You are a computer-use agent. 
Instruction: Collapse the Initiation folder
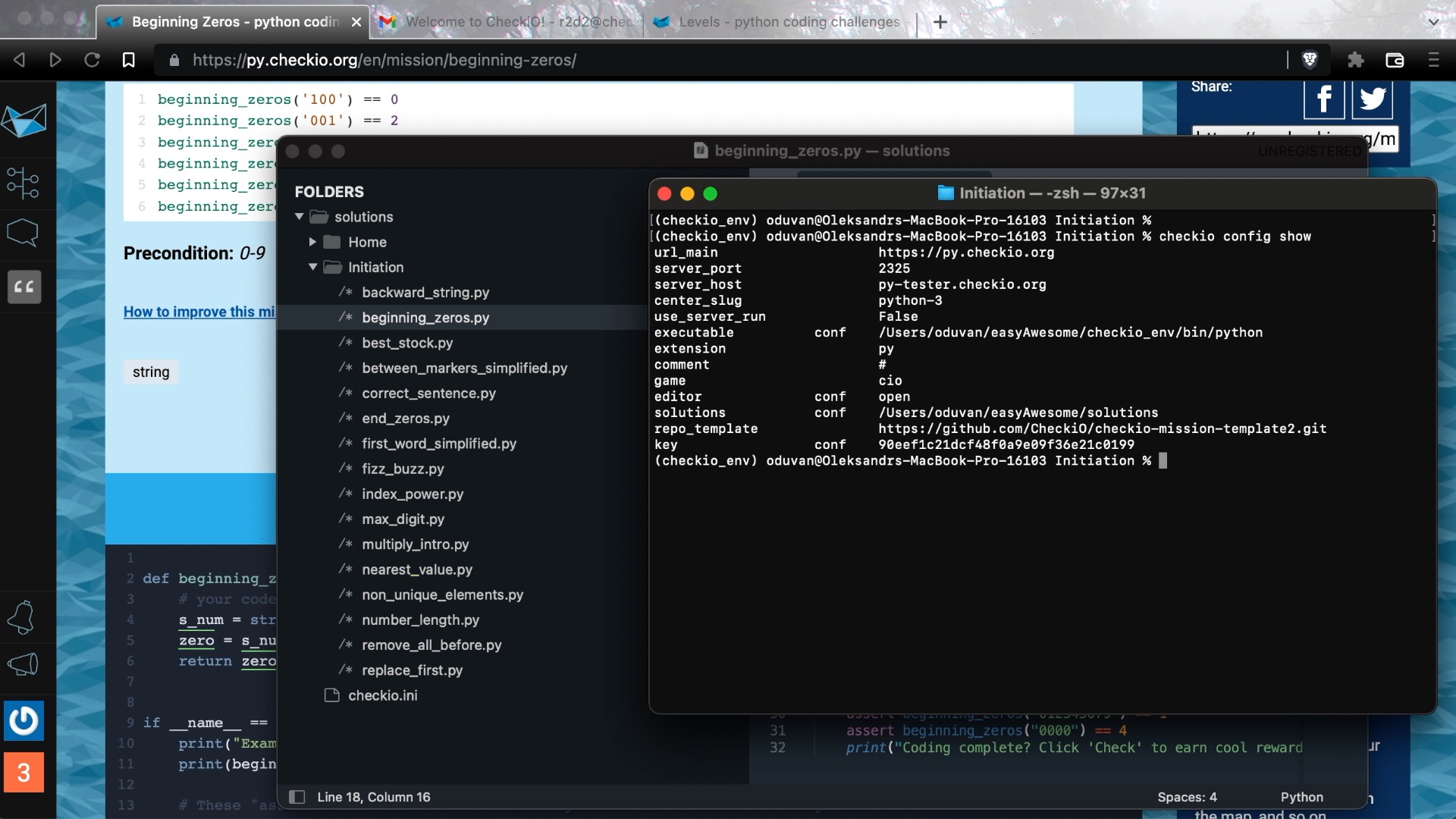pos(312,267)
